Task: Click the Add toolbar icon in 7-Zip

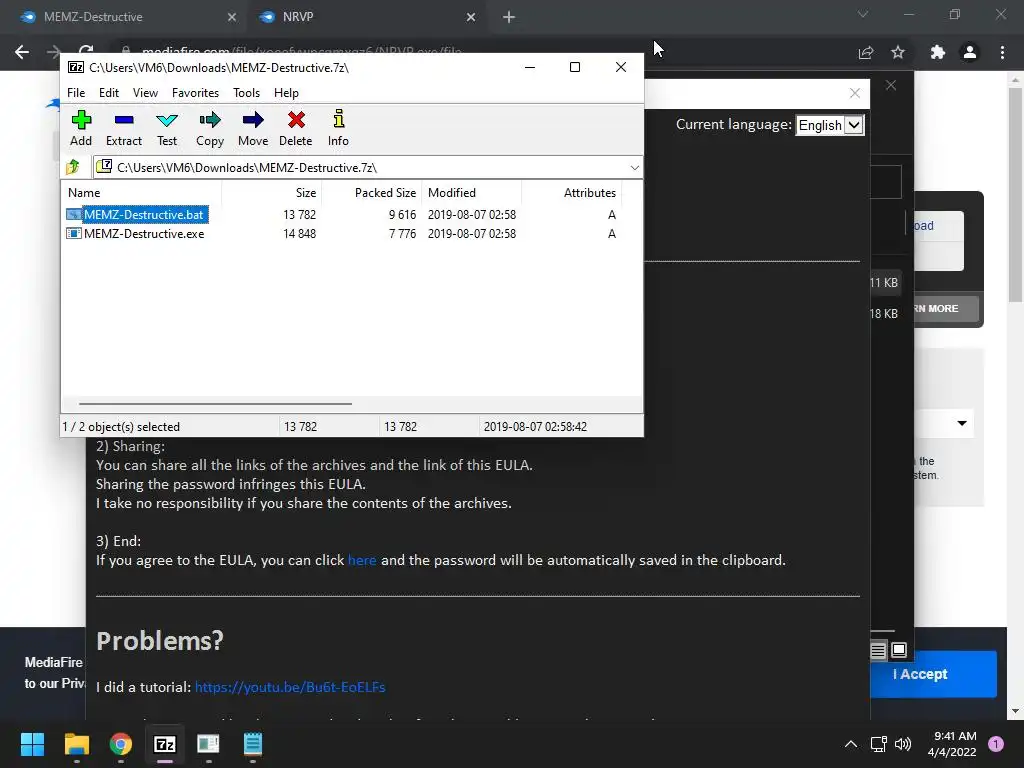Action: [x=81, y=128]
